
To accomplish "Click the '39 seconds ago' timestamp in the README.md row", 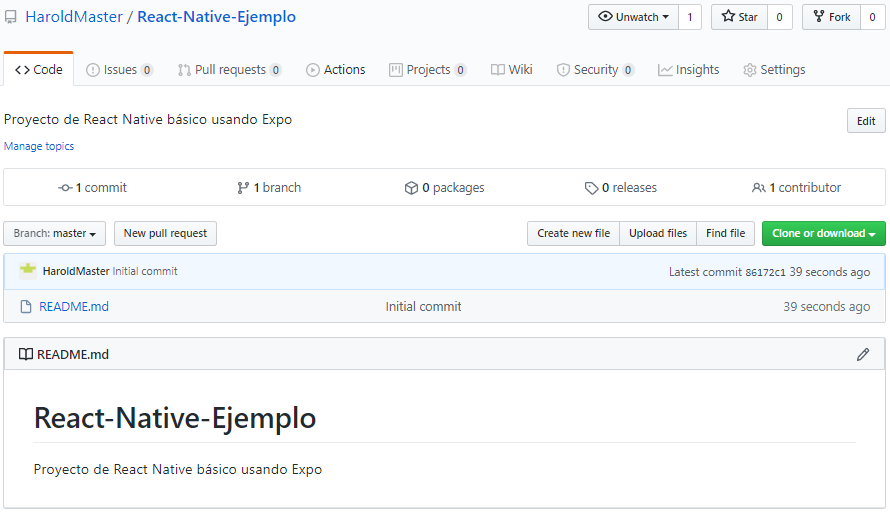I will click(826, 307).
